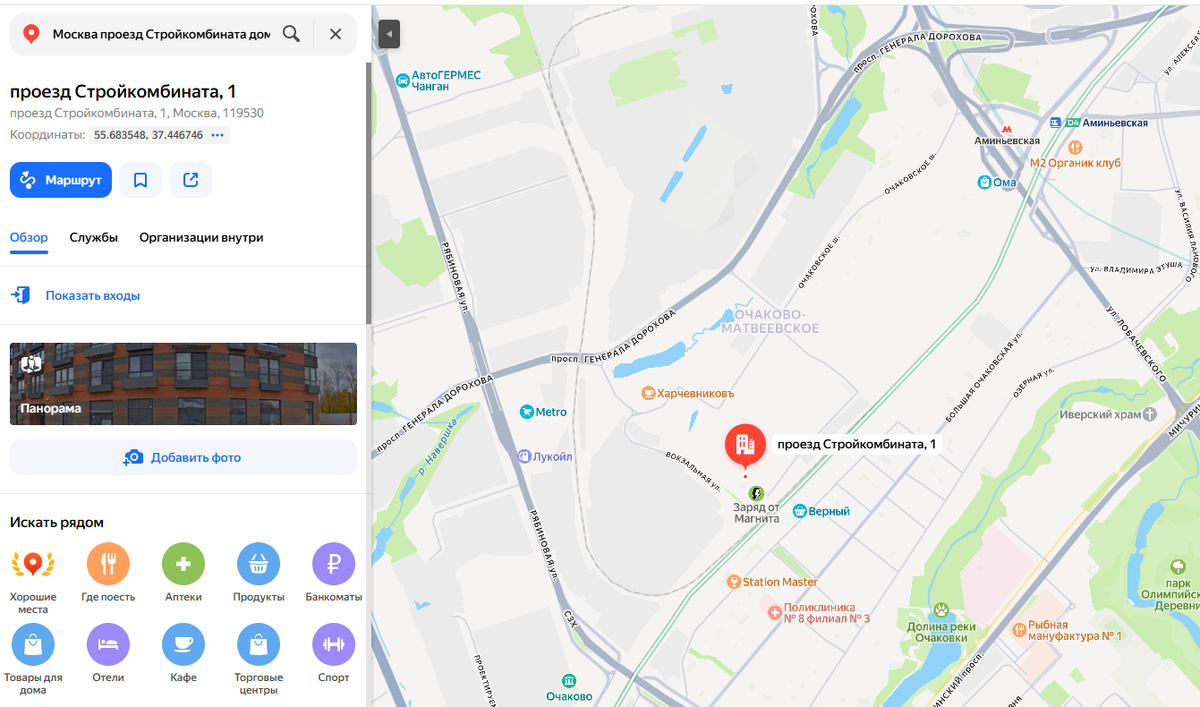
Task: Click Показать входы link
Action: tap(92, 296)
